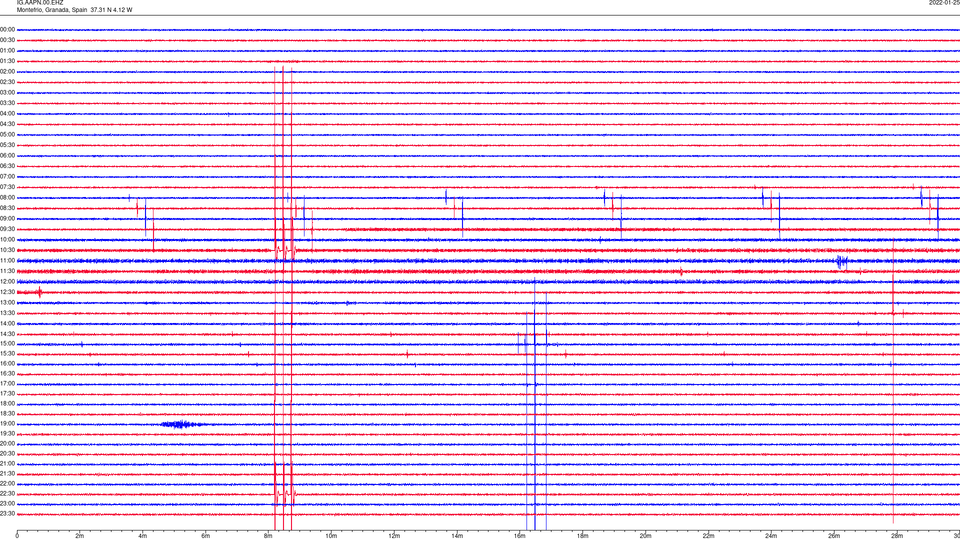Click the 18:00 time label
960x540 pixels.
7,404
